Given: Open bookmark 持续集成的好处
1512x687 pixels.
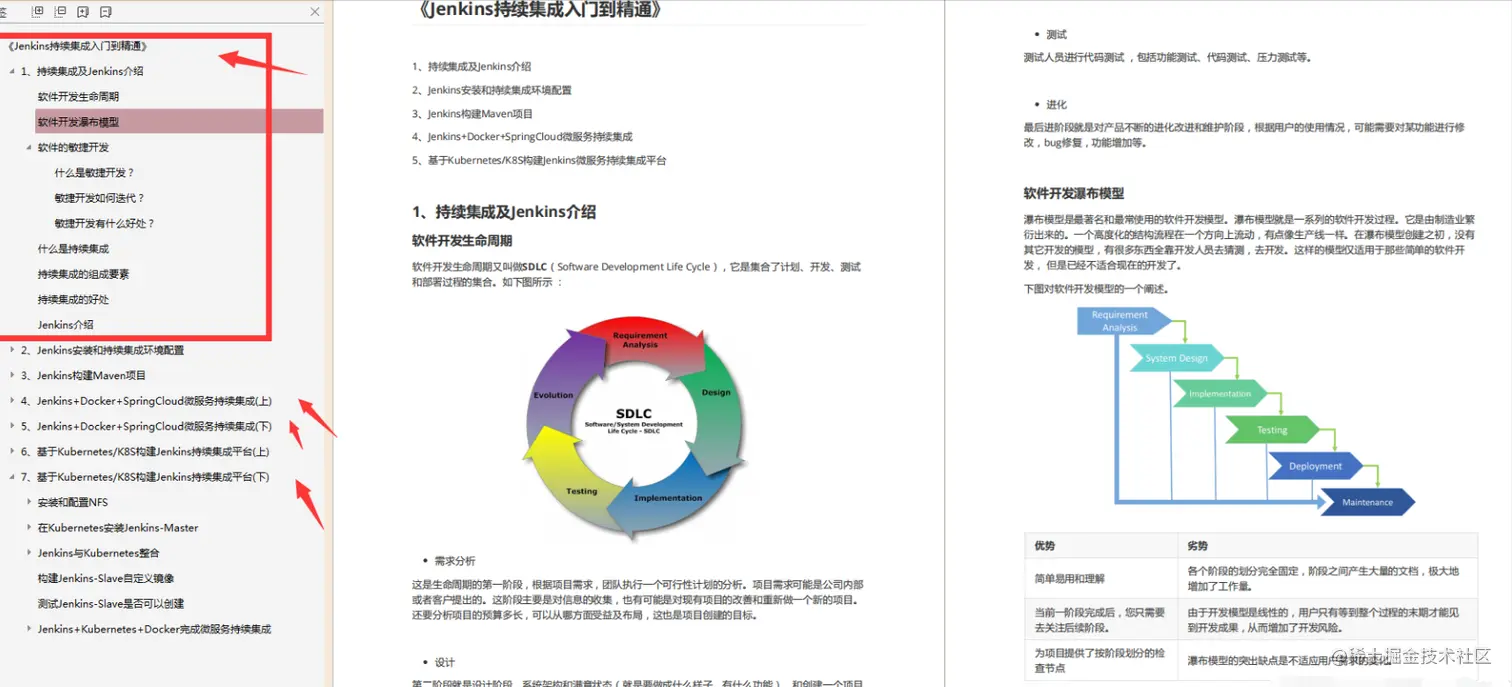Looking at the screenshot, I should coord(73,299).
